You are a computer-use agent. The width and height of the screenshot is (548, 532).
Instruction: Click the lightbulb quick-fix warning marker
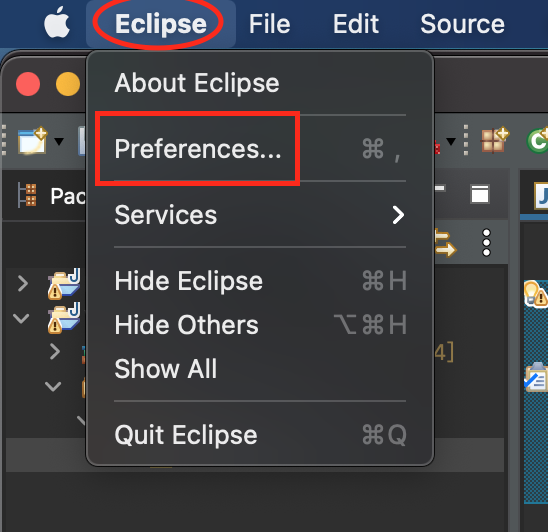(x=535, y=294)
